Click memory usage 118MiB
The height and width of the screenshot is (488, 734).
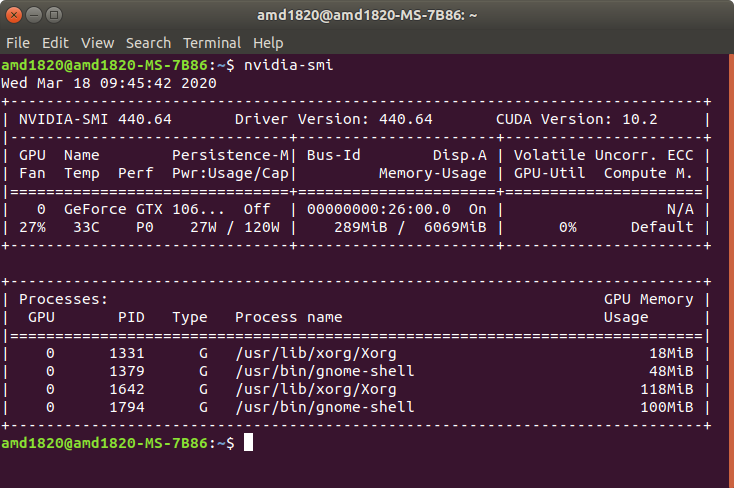click(667, 389)
